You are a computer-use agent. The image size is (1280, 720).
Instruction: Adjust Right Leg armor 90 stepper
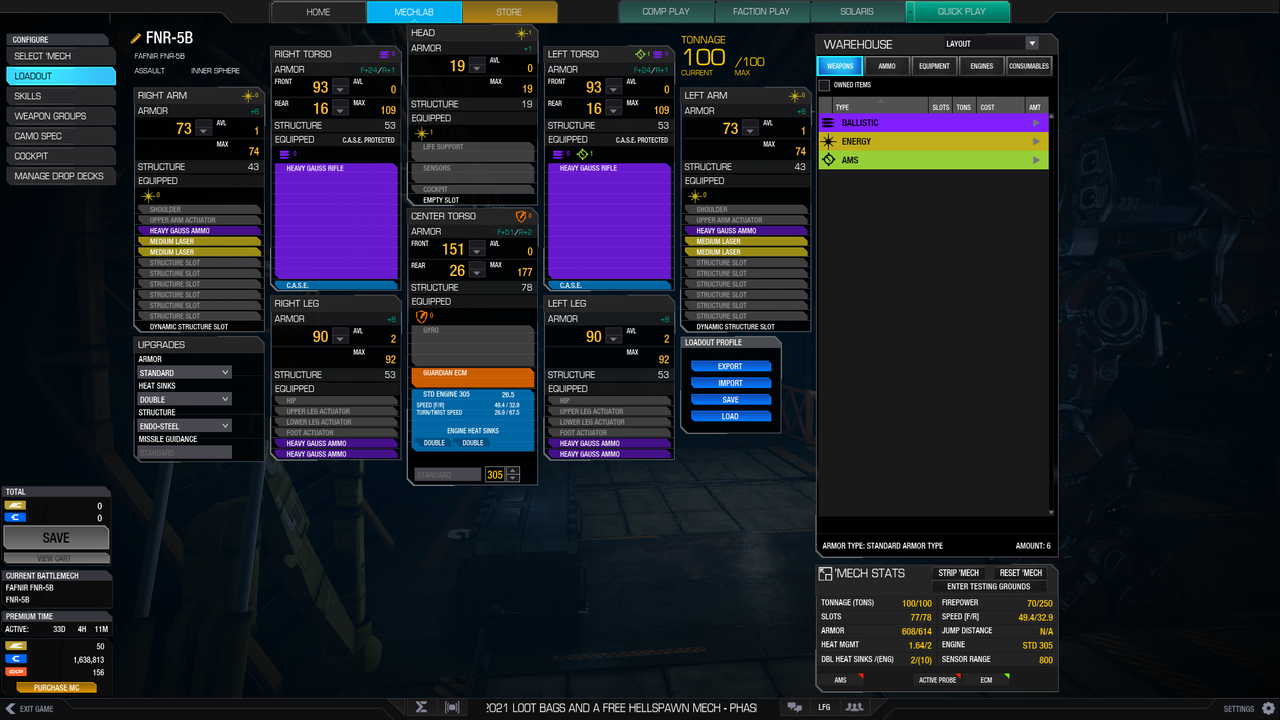click(x=340, y=337)
